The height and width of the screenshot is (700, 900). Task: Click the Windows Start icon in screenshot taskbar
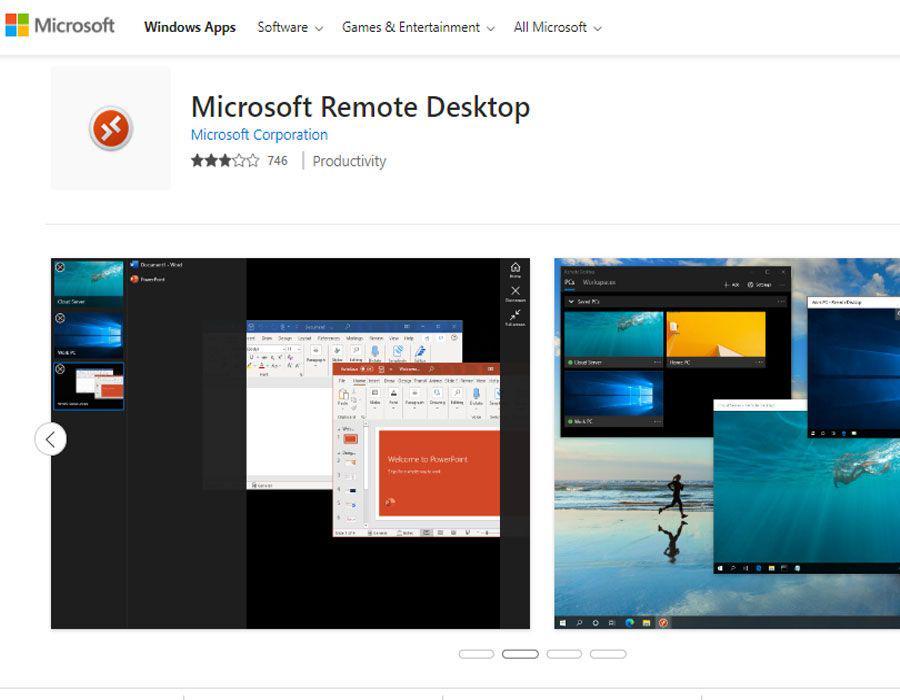pos(562,623)
